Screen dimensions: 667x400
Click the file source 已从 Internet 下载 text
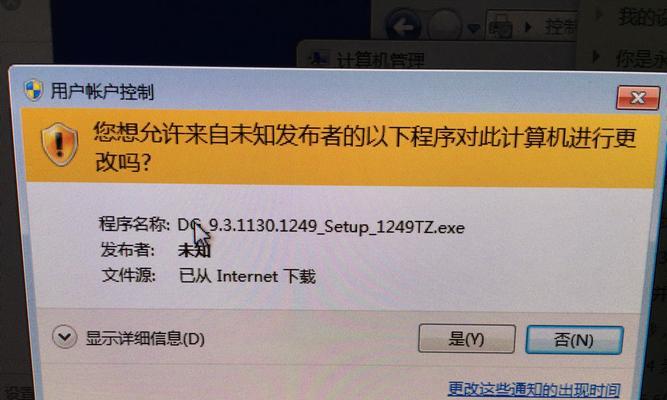247,276
